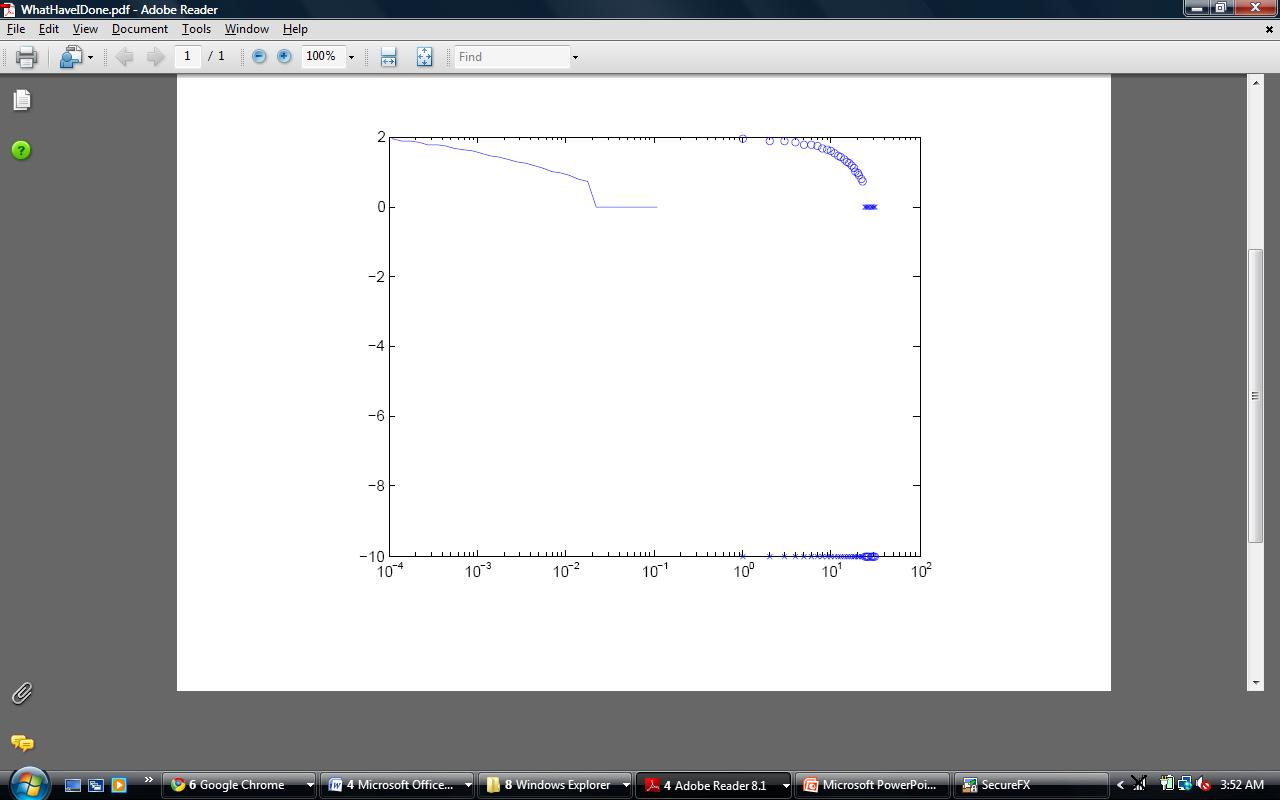1280x800 pixels.
Task: Open the How To help panel icon
Action: tap(21, 150)
